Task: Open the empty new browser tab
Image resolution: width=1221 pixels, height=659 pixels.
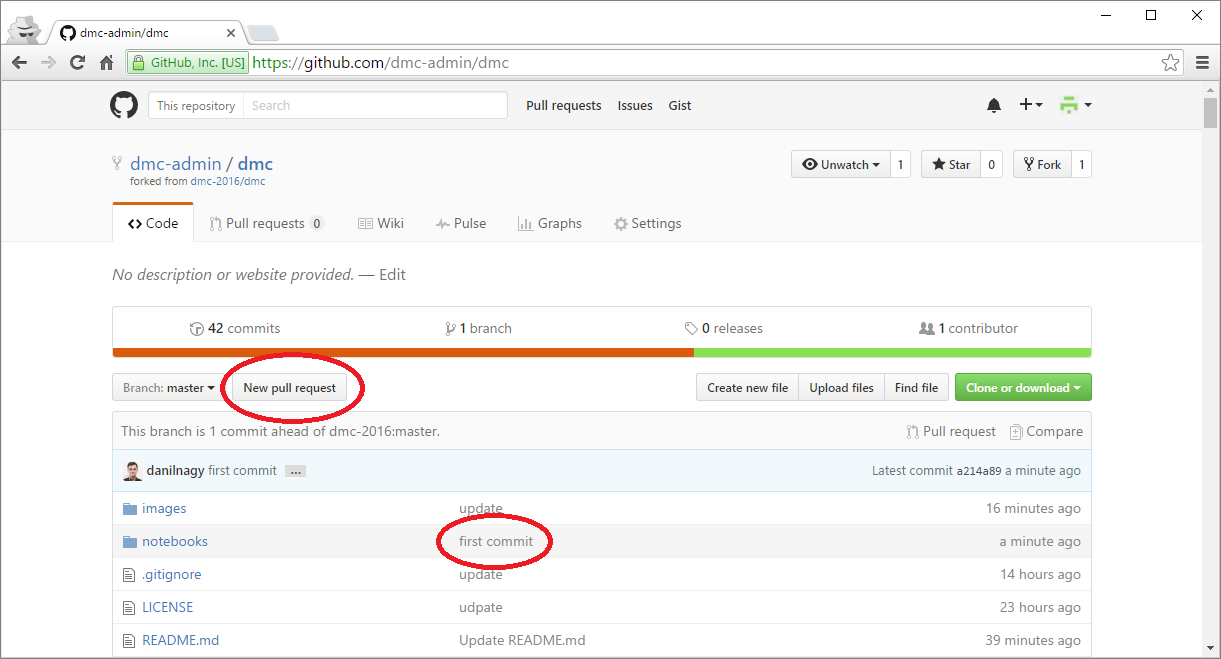Action: point(262,33)
